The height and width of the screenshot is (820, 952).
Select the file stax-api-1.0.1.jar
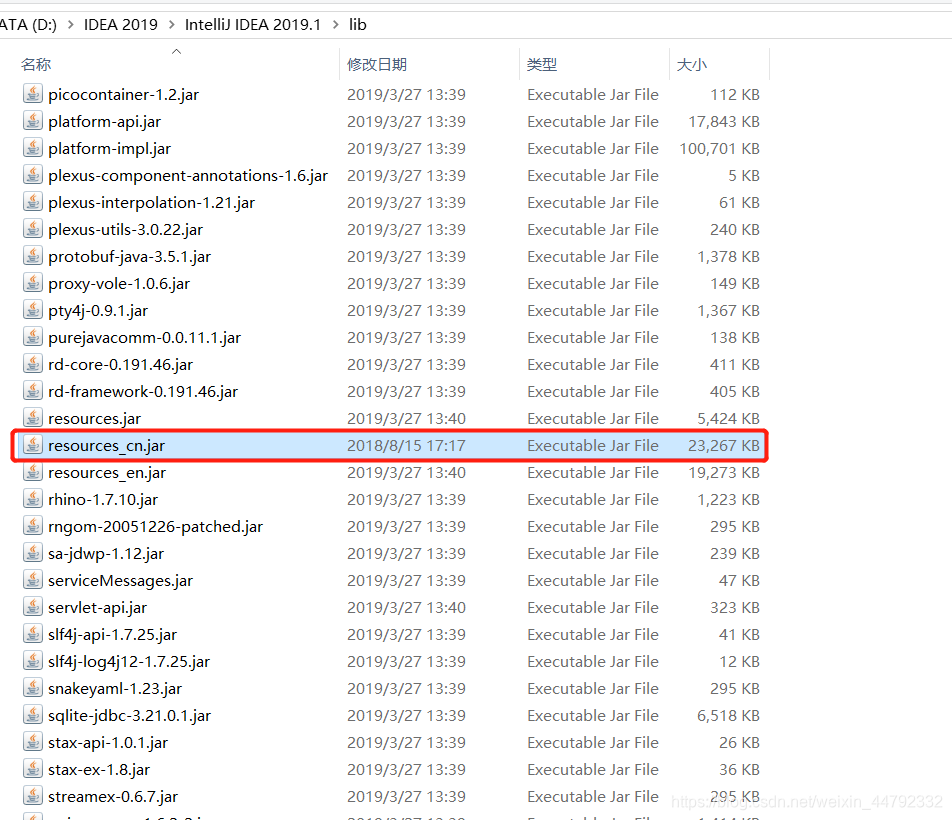(x=108, y=742)
